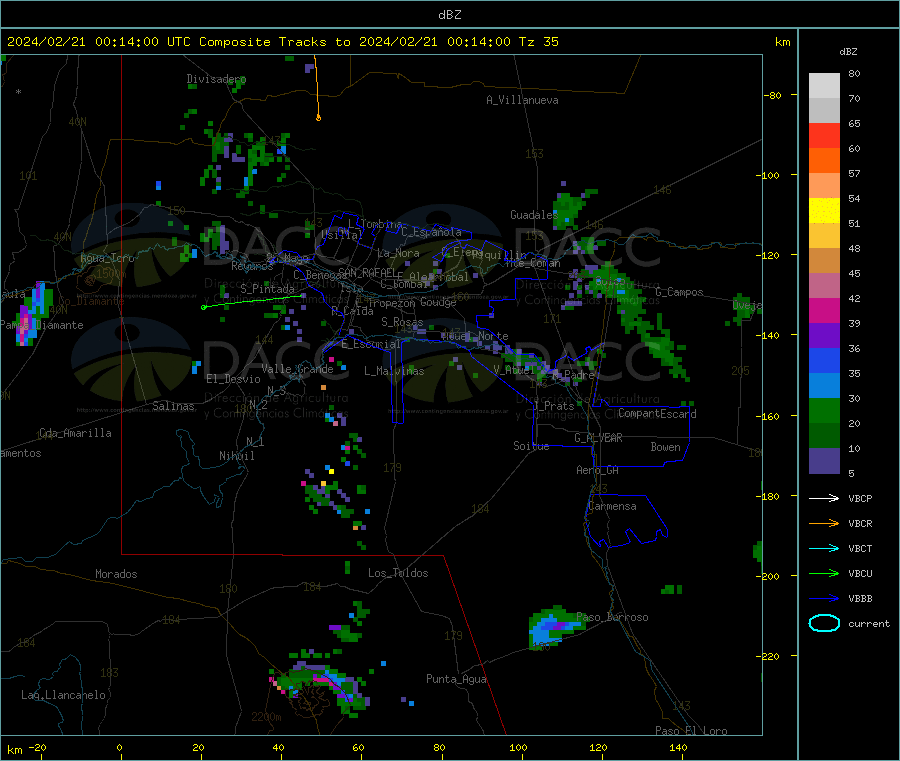The image size is (900, 761).
Task: Click the -80 km y-axis tick label
Action: click(x=771, y=95)
